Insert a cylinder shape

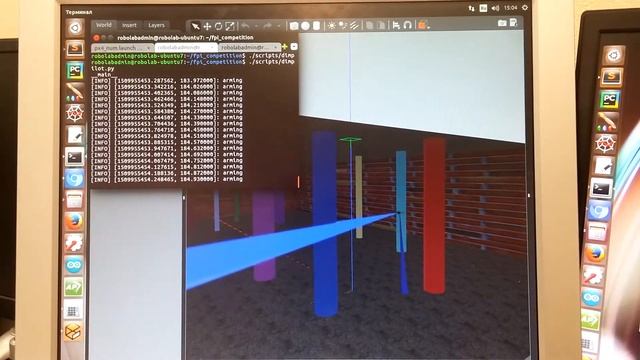click(x=316, y=26)
